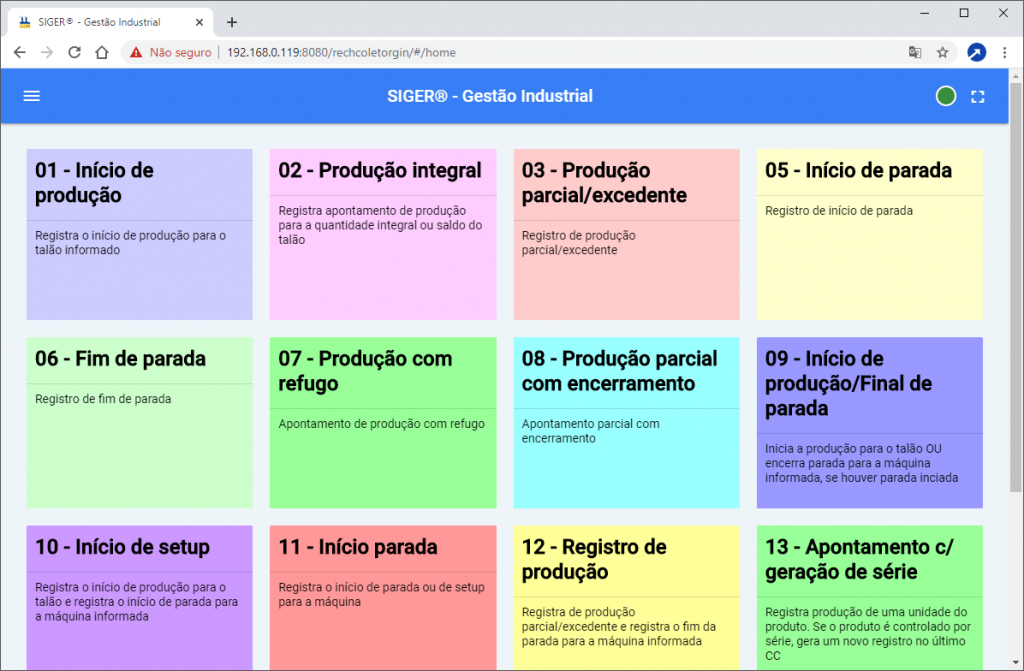Choose card 10 - Início de setup
Image resolution: width=1024 pixels, height=671 pixels.
coord(139,598)
